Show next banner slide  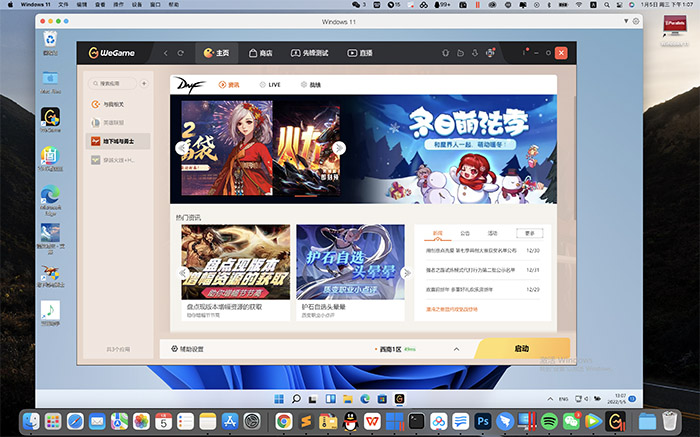coord(339,148)
